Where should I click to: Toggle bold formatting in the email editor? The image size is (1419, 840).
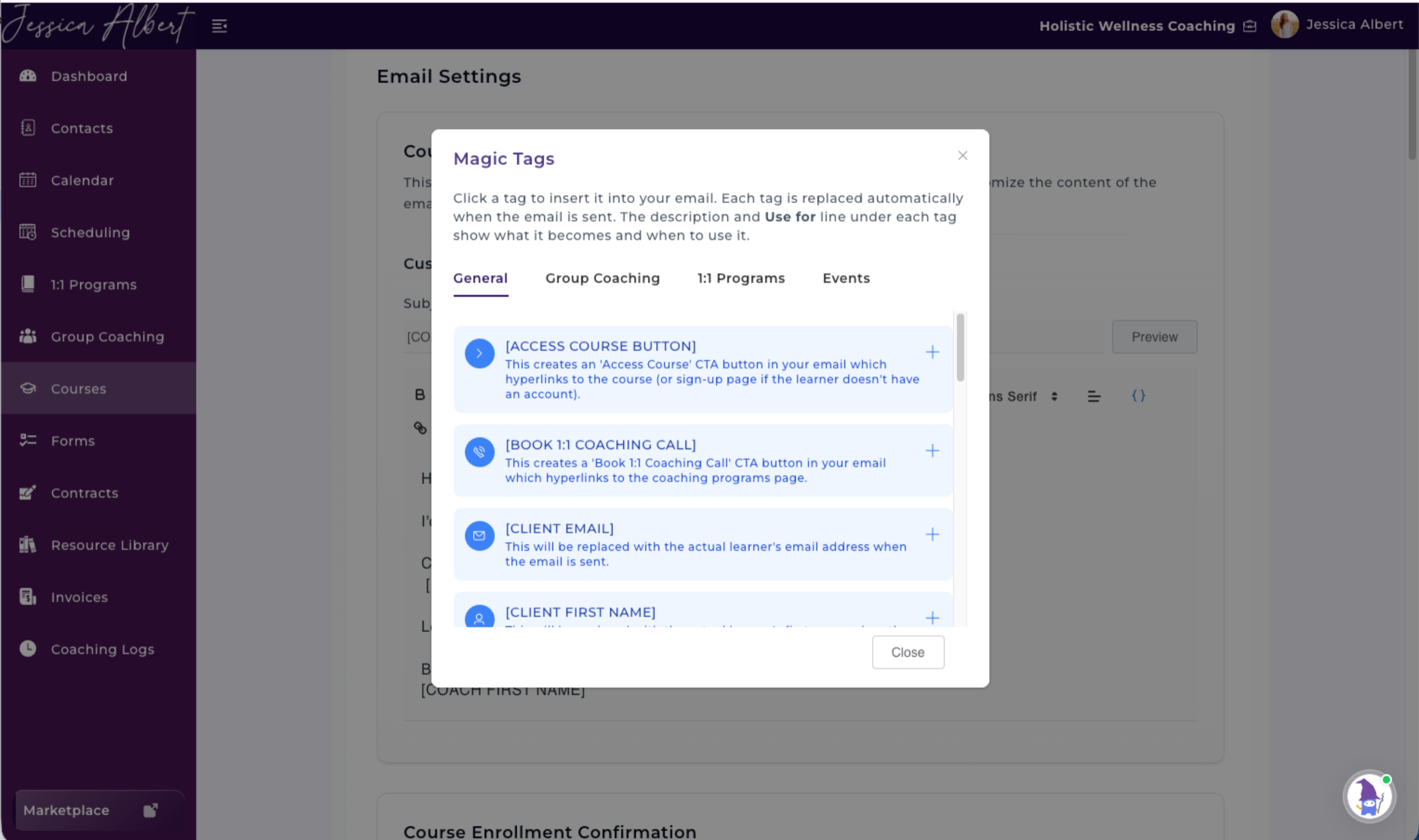click(419, 395)
